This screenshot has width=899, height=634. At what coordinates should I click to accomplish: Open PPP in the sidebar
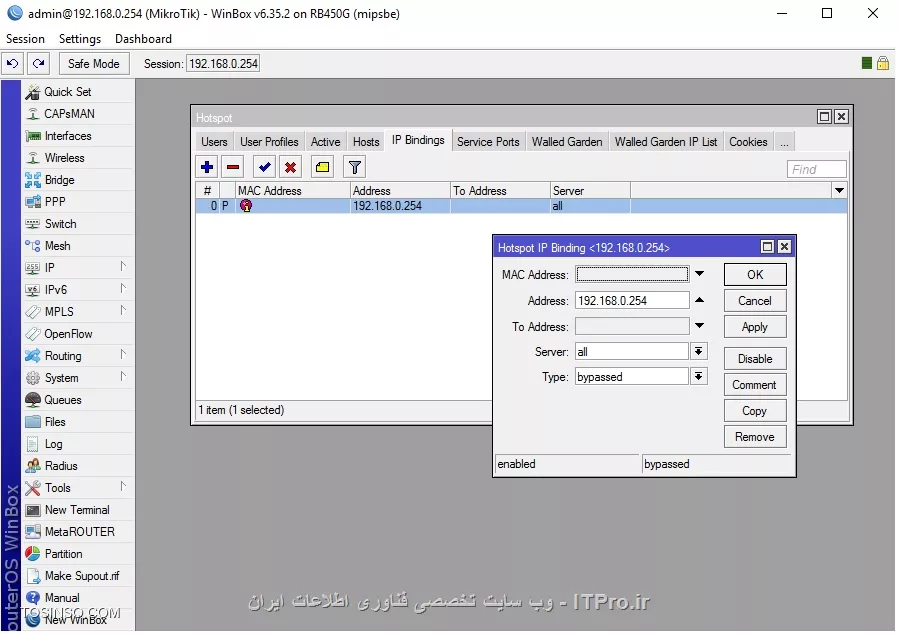77,202
